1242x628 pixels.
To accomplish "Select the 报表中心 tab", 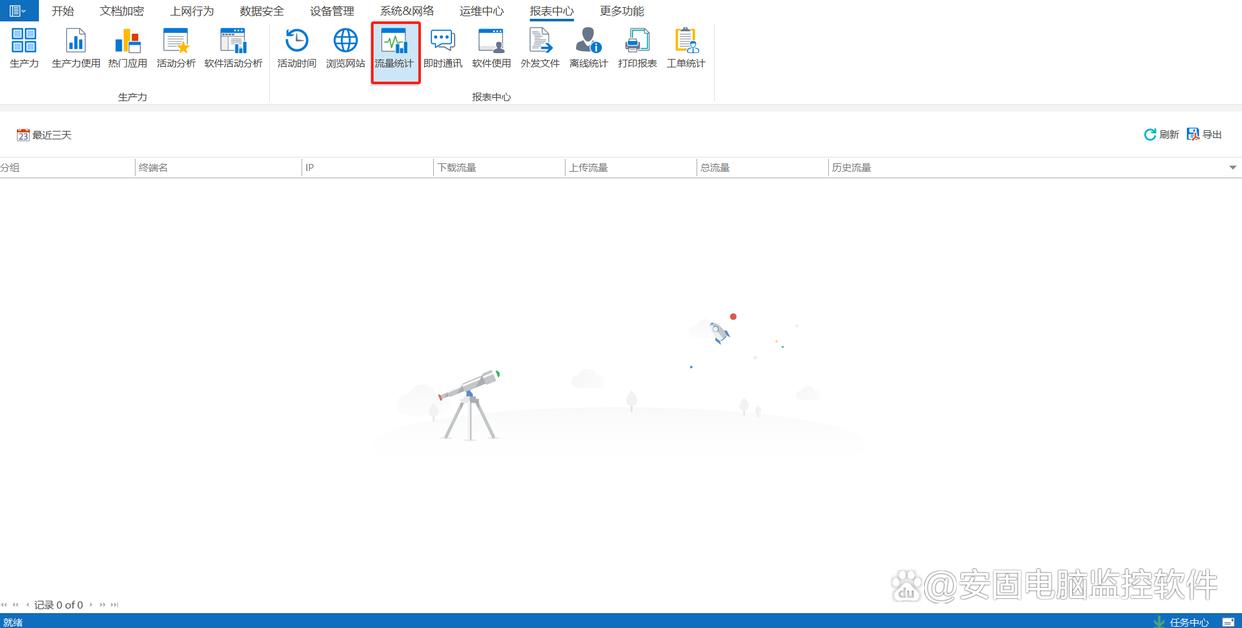I will (x=552, y=11).
